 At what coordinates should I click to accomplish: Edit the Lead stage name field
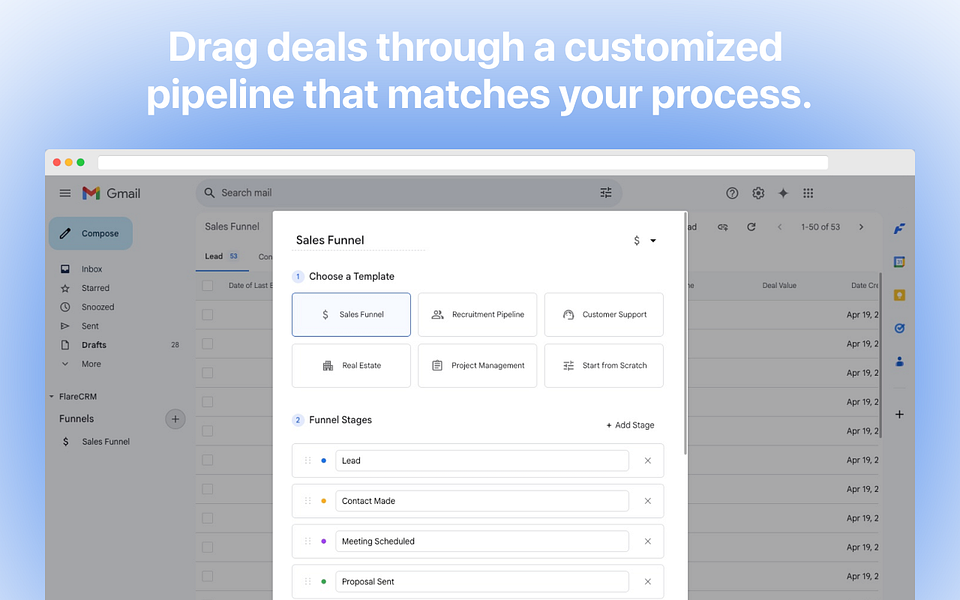[482, 460]
